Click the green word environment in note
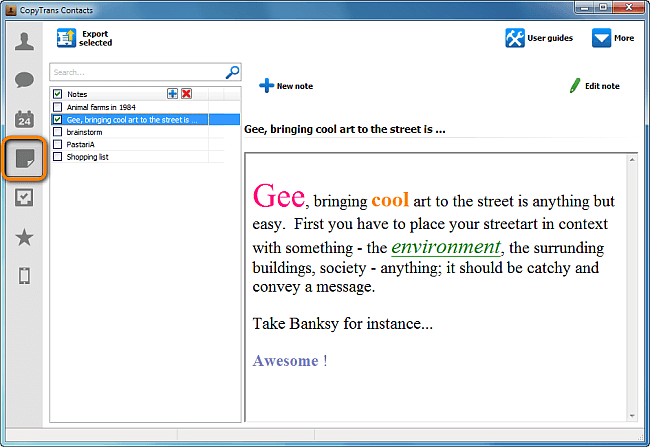 [x=446, y=247]
